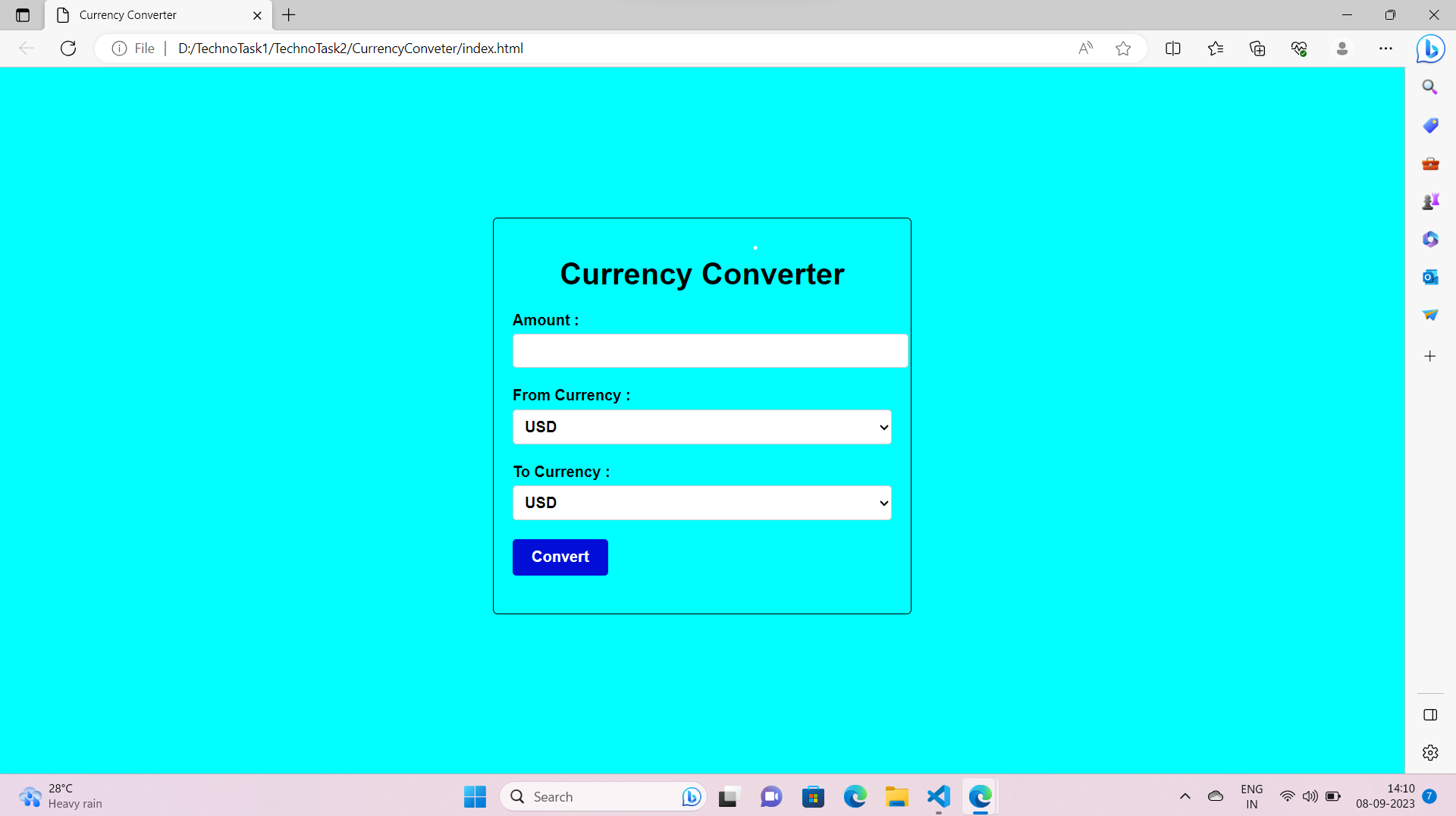The height and width of the screenshot is (816, 1456).
Task: Open the Outlook icon in sidebar
Action: point(1430,278)
